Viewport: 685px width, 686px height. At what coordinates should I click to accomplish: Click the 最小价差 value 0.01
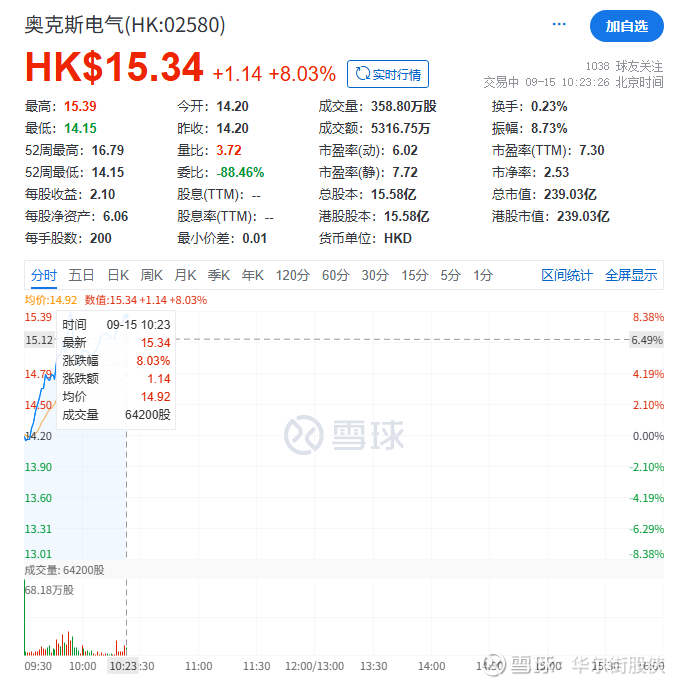click(x=255, y=238)
